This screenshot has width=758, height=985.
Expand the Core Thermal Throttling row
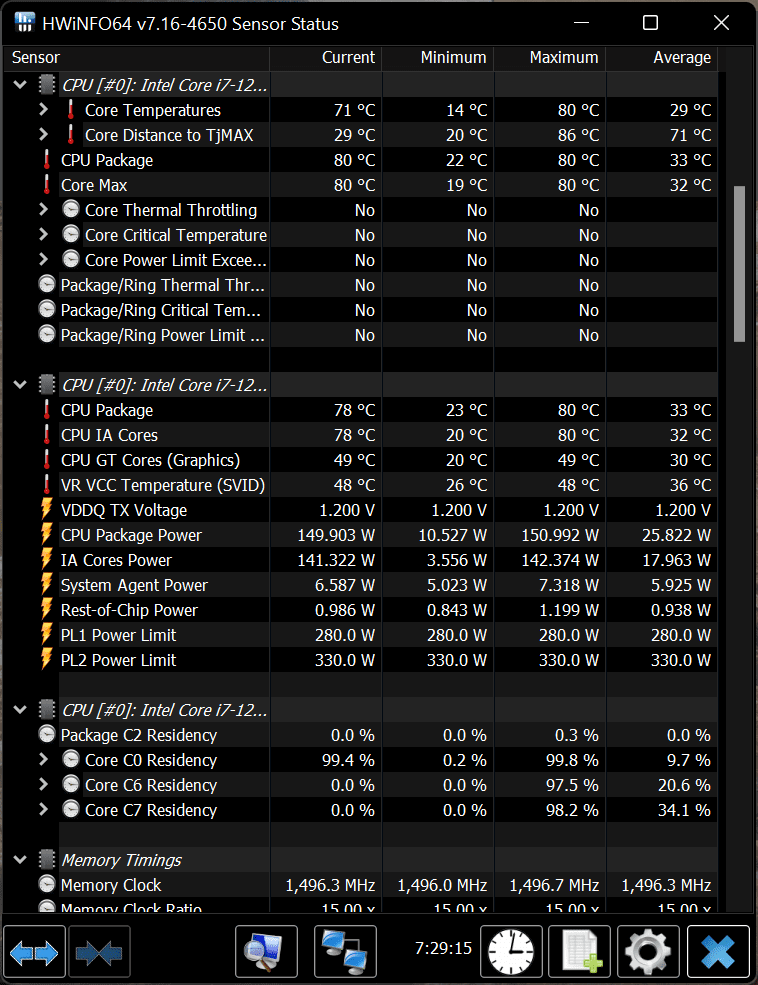(x=43, y=209)
